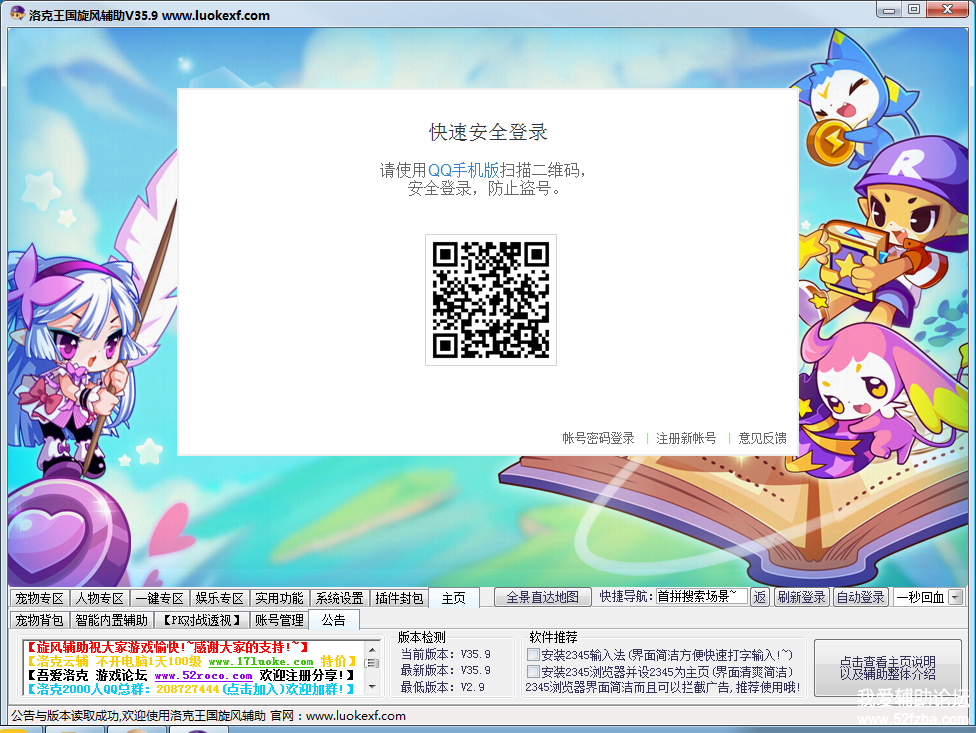Image resolution: width=976 pixels, height=733 pixels.
Task: Click the 当前版本: V35.9 text
Action: 446,654
